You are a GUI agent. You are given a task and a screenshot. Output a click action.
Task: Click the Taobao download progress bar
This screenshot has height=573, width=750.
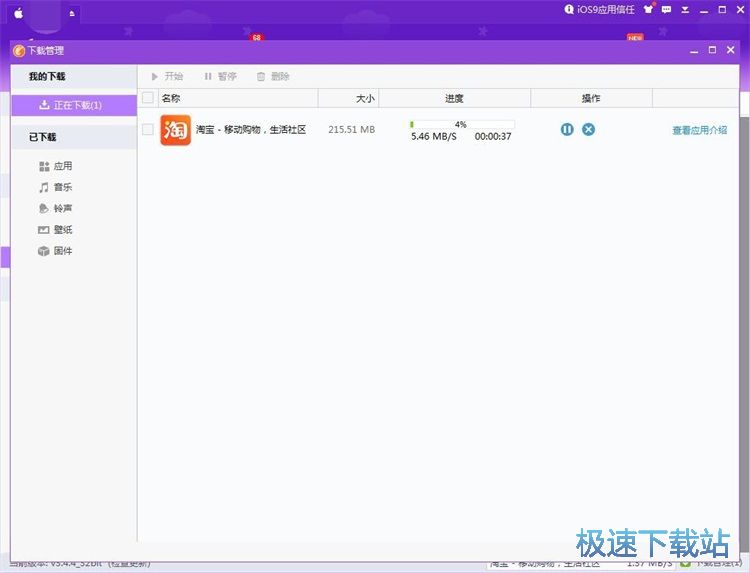(461, 125)
